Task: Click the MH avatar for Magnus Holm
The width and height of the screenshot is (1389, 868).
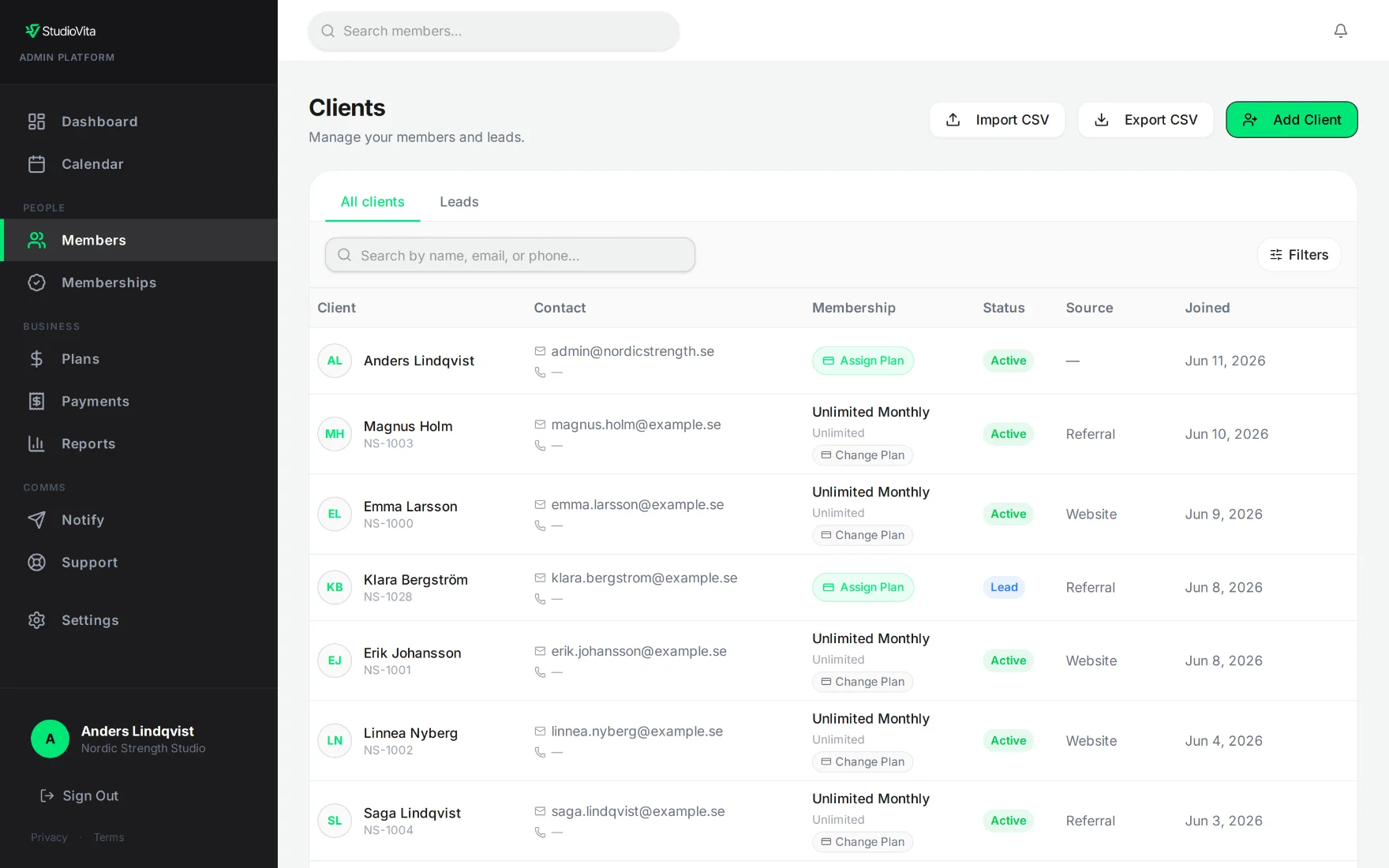Action: (335, 434)
